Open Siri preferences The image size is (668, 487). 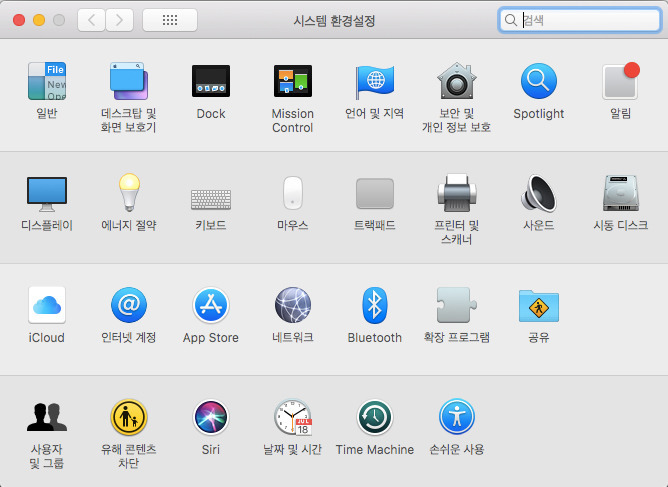211,417
